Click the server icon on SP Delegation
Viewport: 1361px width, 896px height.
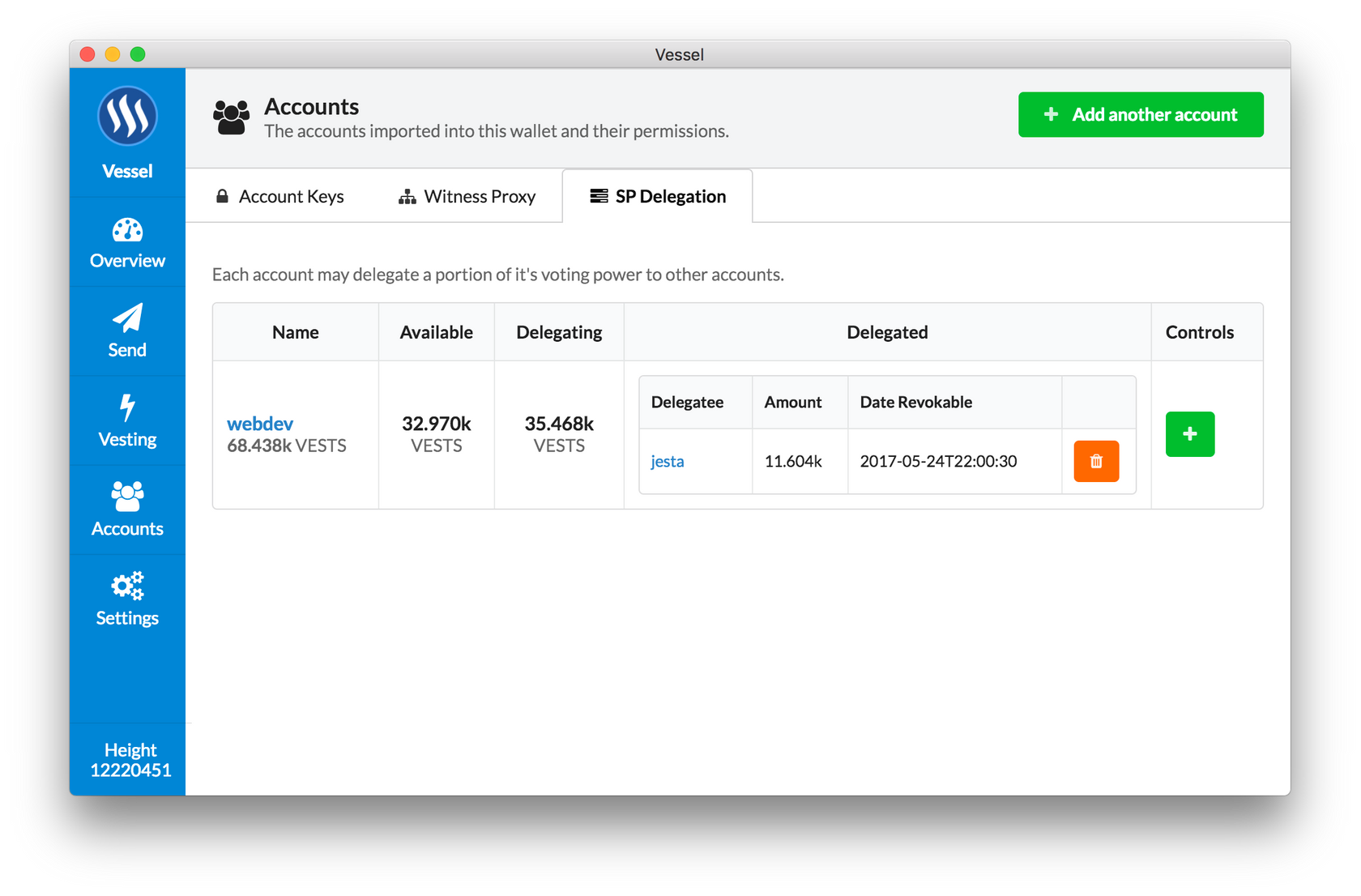[x=599, y=196]
